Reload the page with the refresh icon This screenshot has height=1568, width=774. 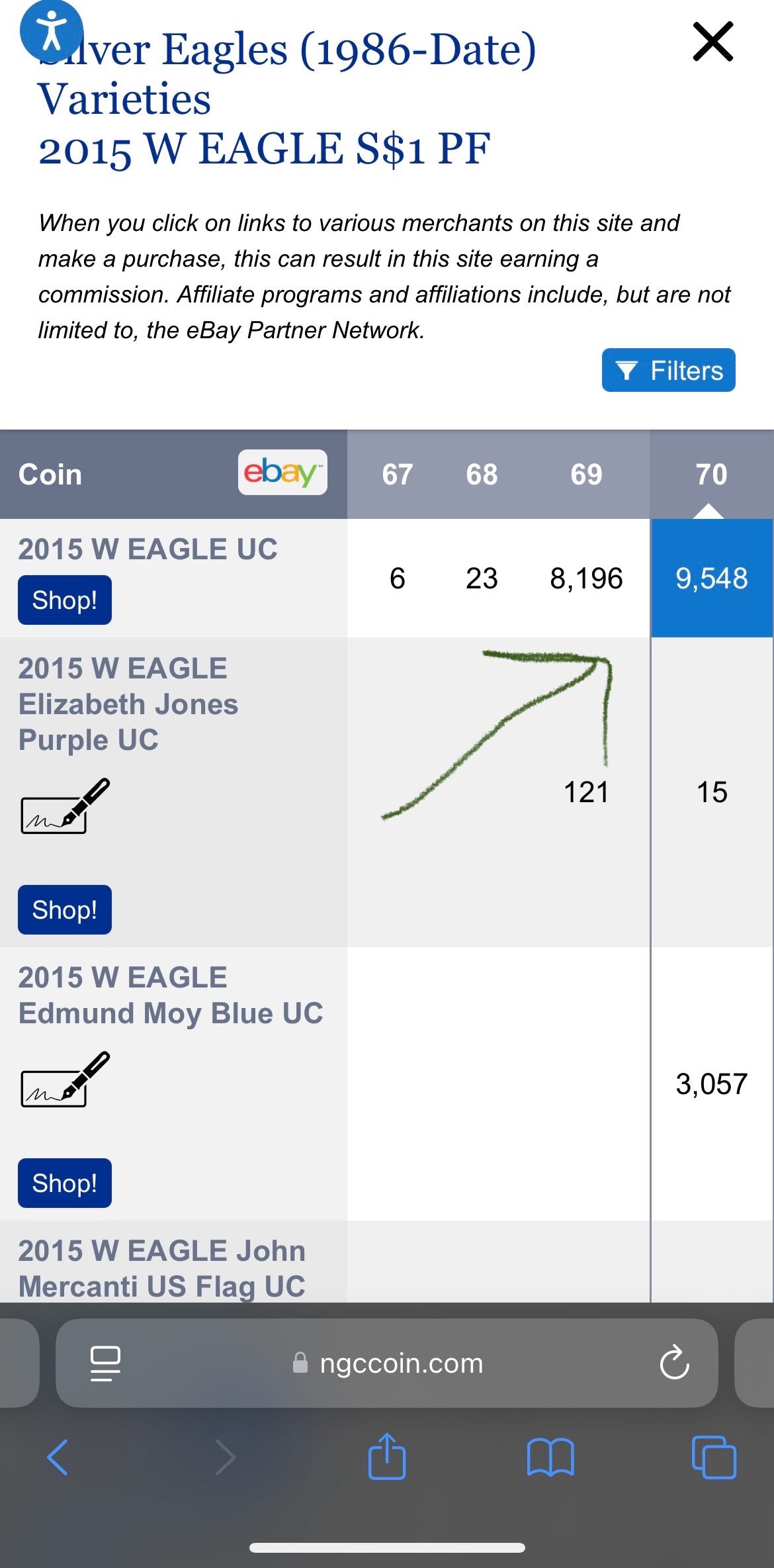(x=674, y=1363)
